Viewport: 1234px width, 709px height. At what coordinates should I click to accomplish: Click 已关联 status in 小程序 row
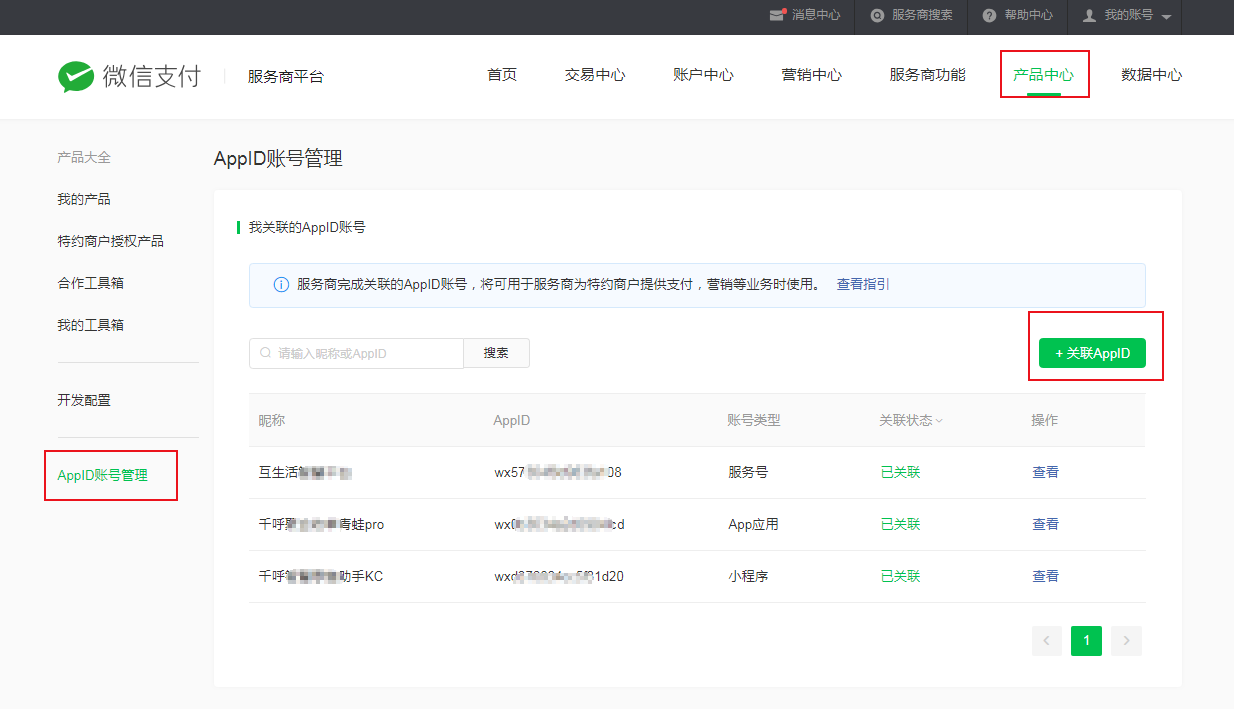coord(900,576)
